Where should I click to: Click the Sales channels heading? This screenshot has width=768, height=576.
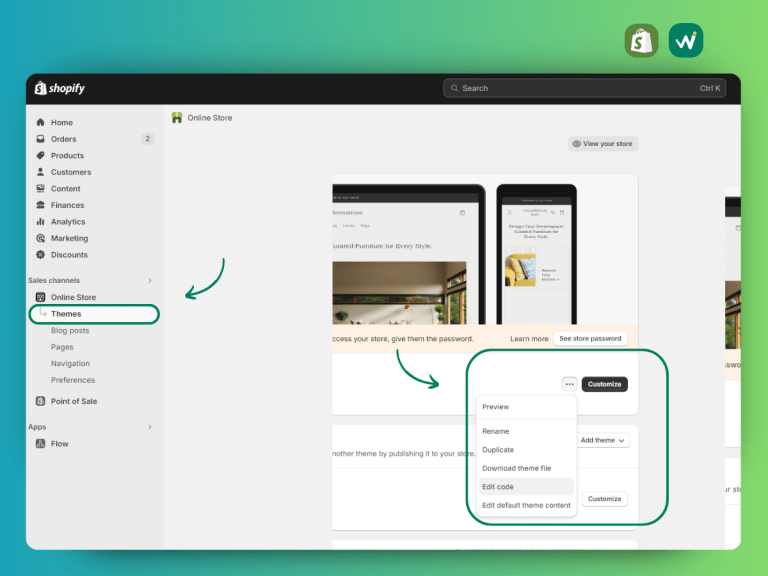click(54, 280)
